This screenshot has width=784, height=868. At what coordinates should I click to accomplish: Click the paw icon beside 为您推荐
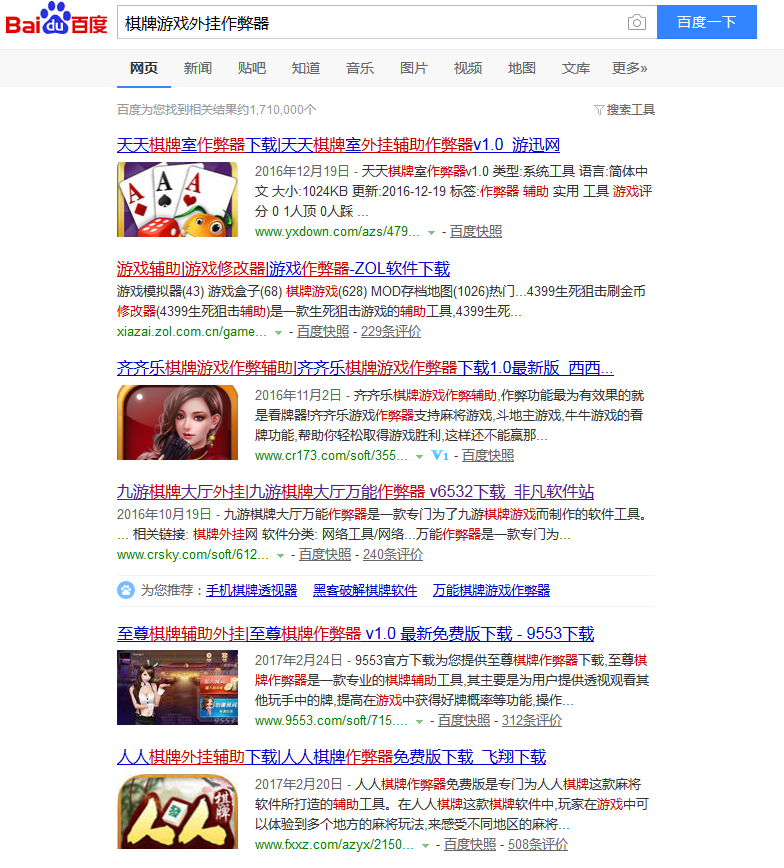[126, 590]
